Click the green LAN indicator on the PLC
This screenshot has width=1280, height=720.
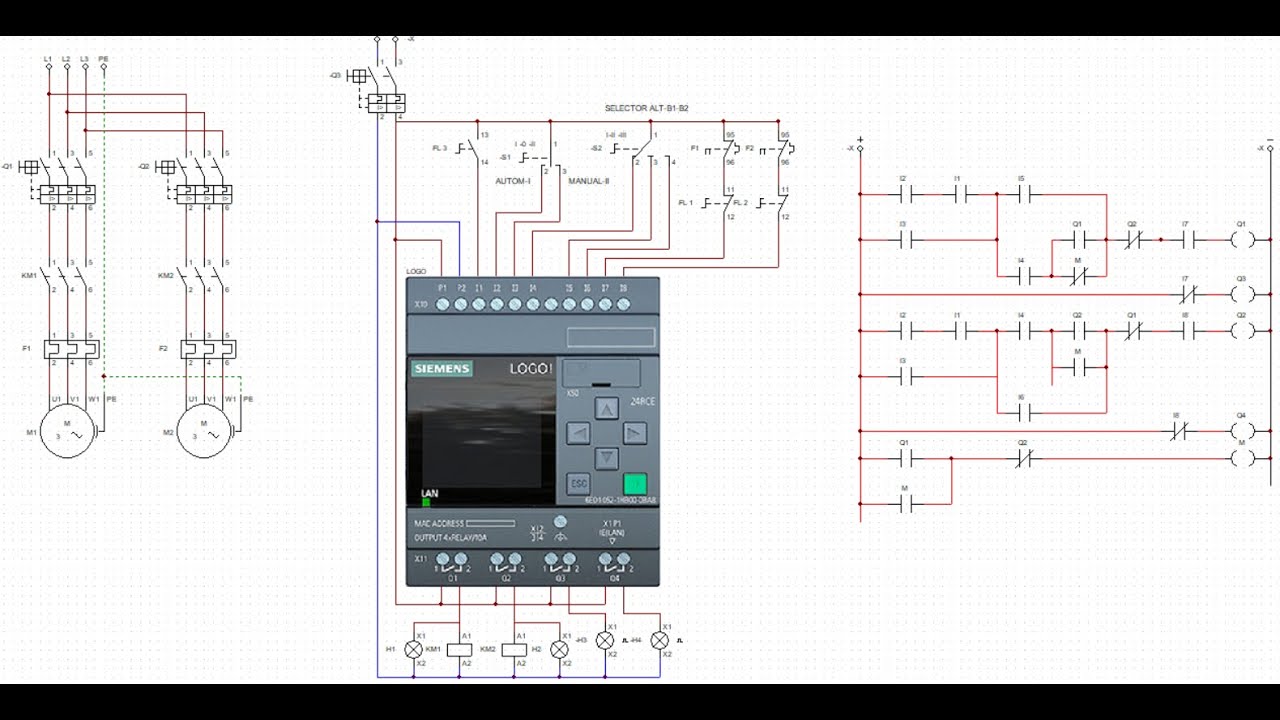425,502
